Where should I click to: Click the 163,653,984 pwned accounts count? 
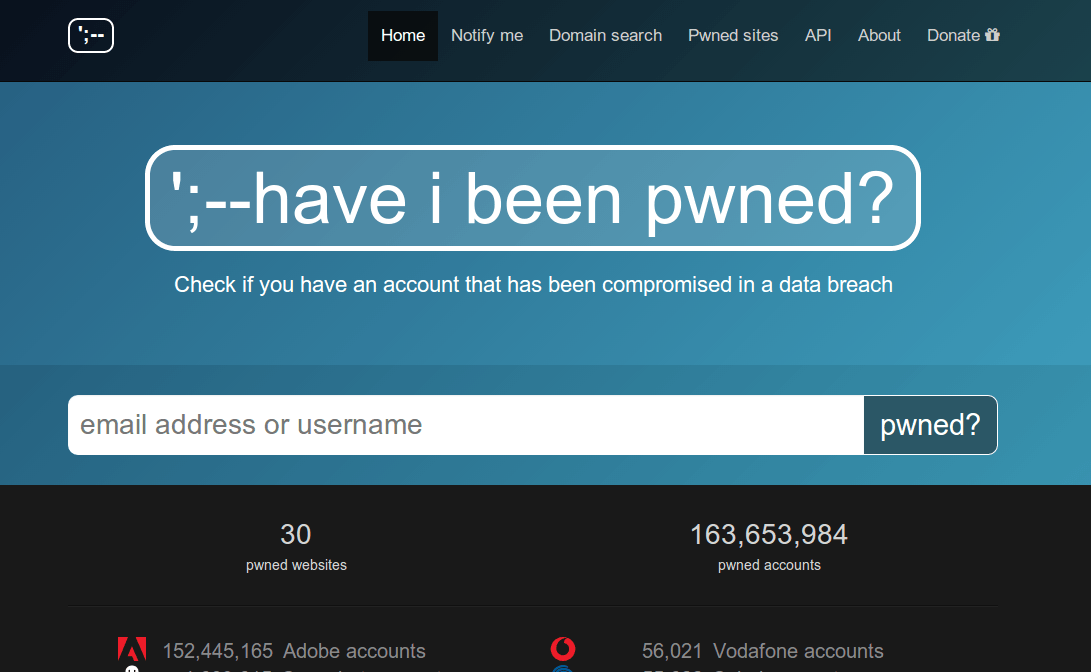click(769, 535)
